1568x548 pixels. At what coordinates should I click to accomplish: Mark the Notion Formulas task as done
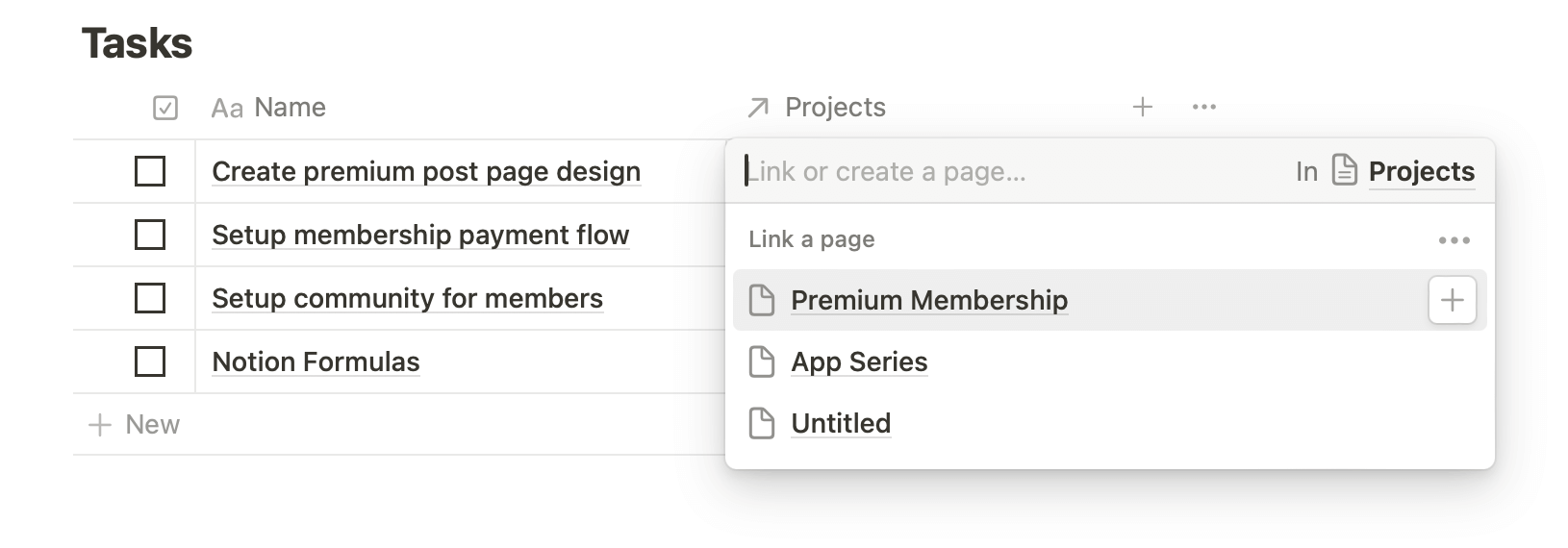[x=150, y=361]
